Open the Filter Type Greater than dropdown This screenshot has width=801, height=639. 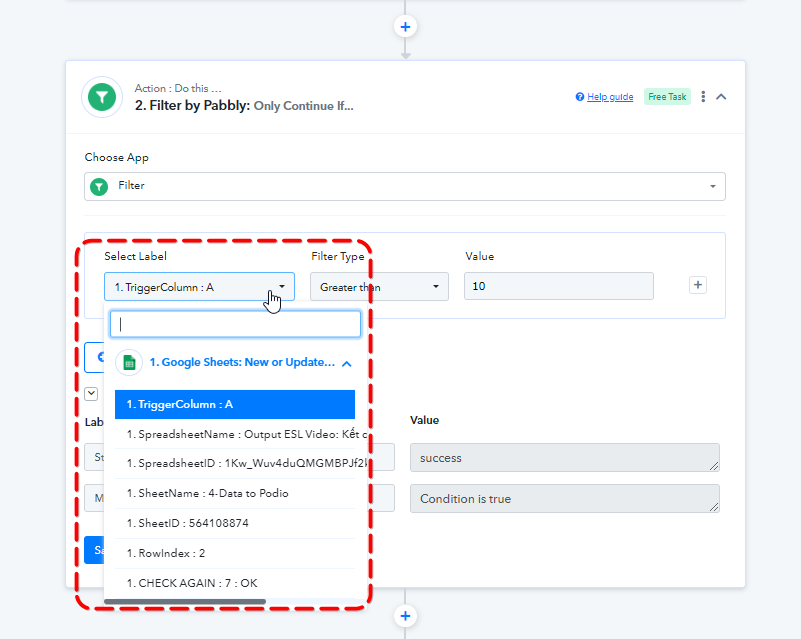(x=379, y=287)
